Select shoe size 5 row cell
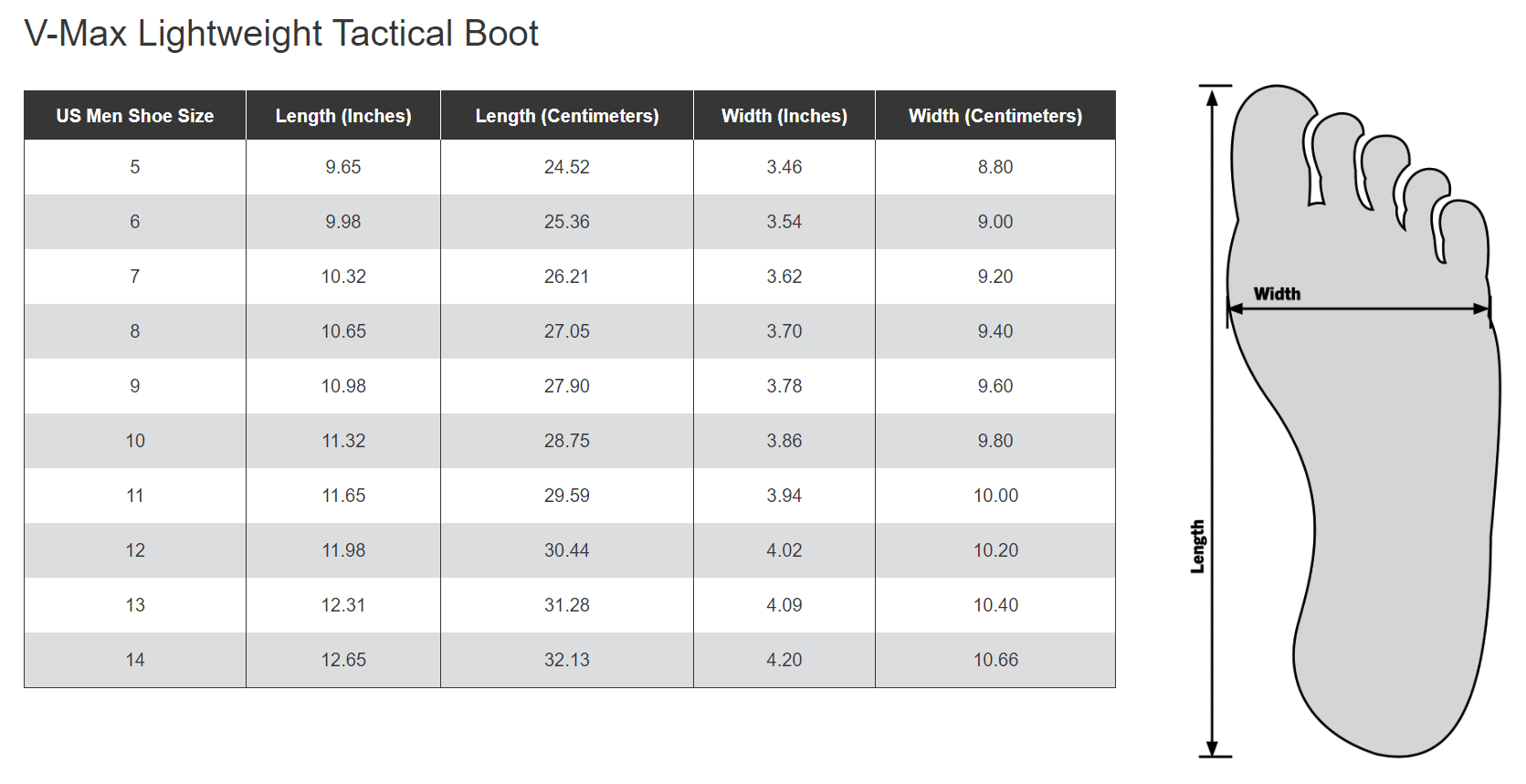 tap(135, 167)
